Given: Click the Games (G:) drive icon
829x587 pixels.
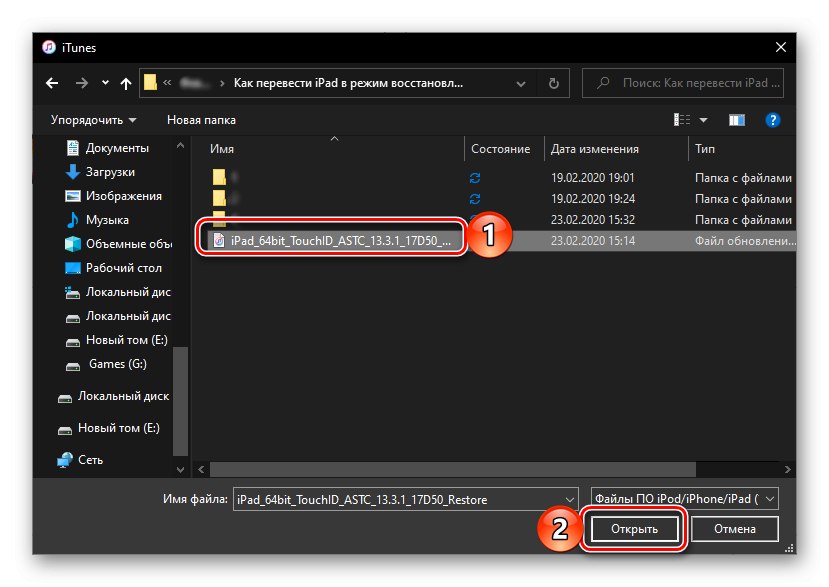Looking at the screenshot, I should 72,366.
